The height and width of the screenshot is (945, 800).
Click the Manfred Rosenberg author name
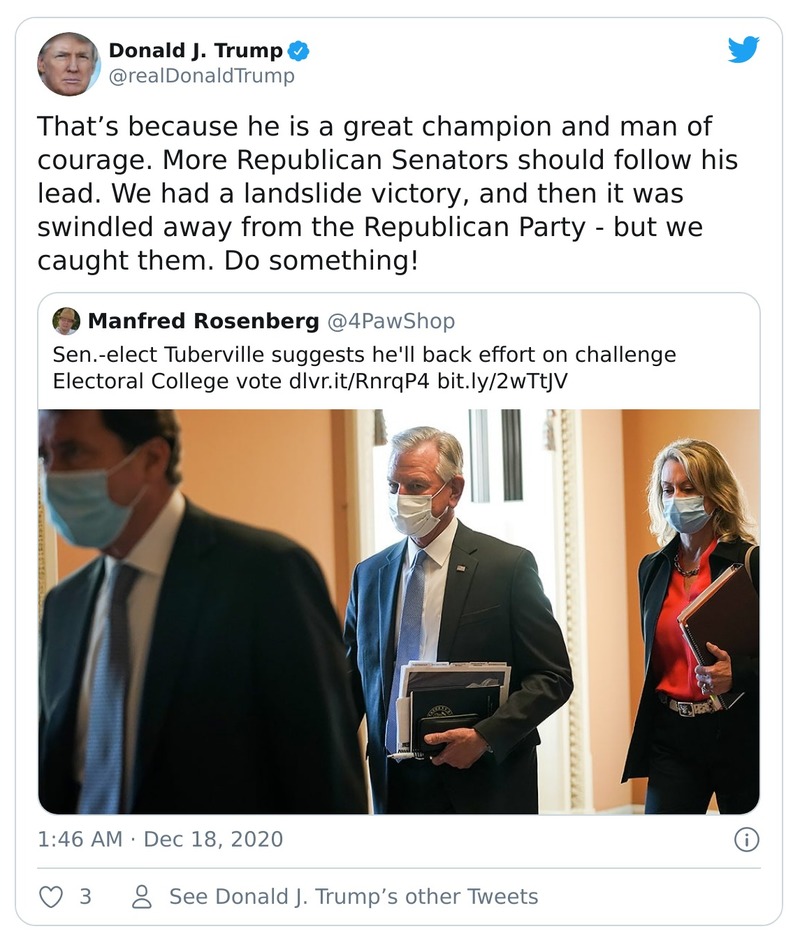[x=203, y=321]
